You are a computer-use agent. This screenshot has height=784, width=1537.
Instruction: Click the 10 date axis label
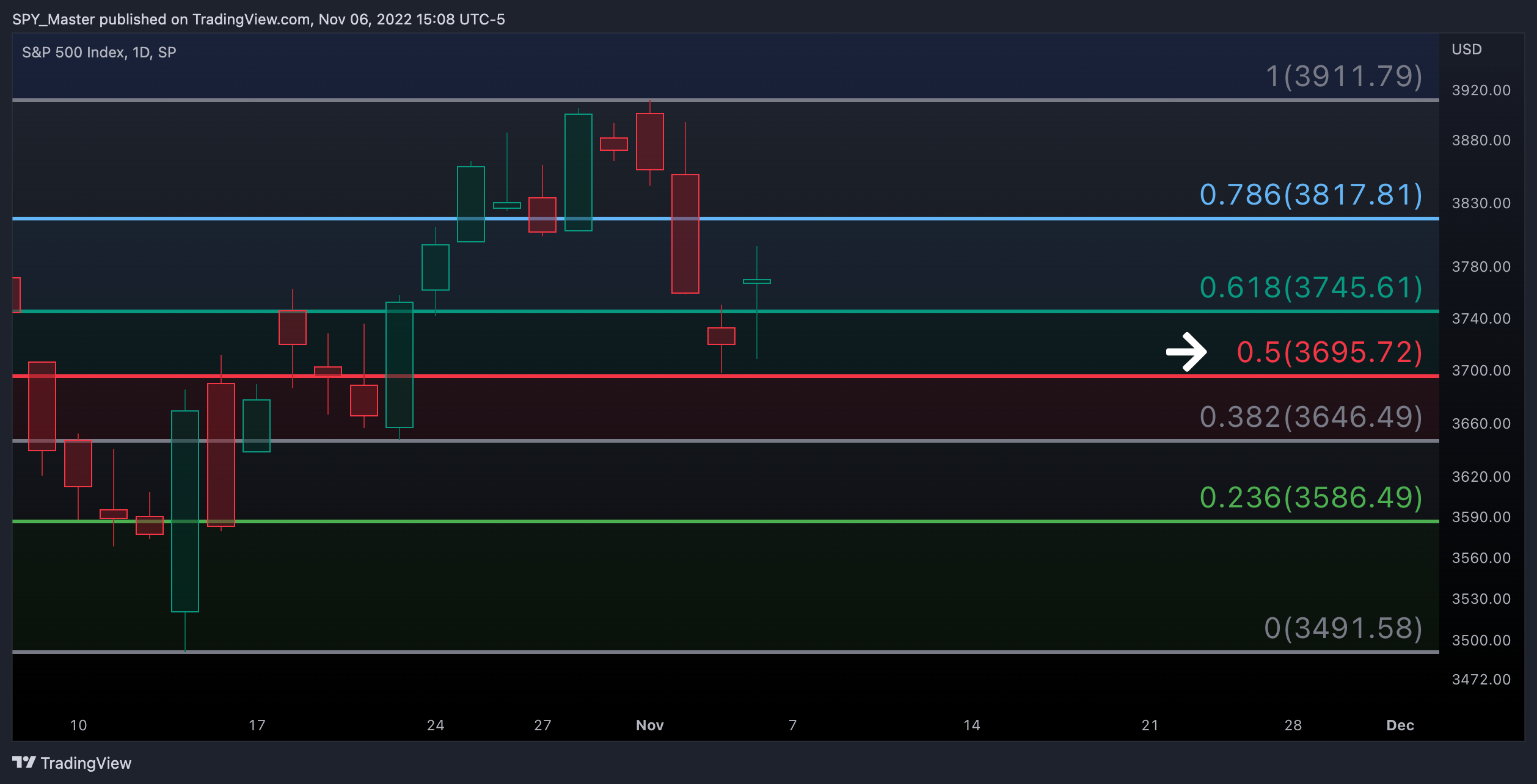click(x=78, y=725)
